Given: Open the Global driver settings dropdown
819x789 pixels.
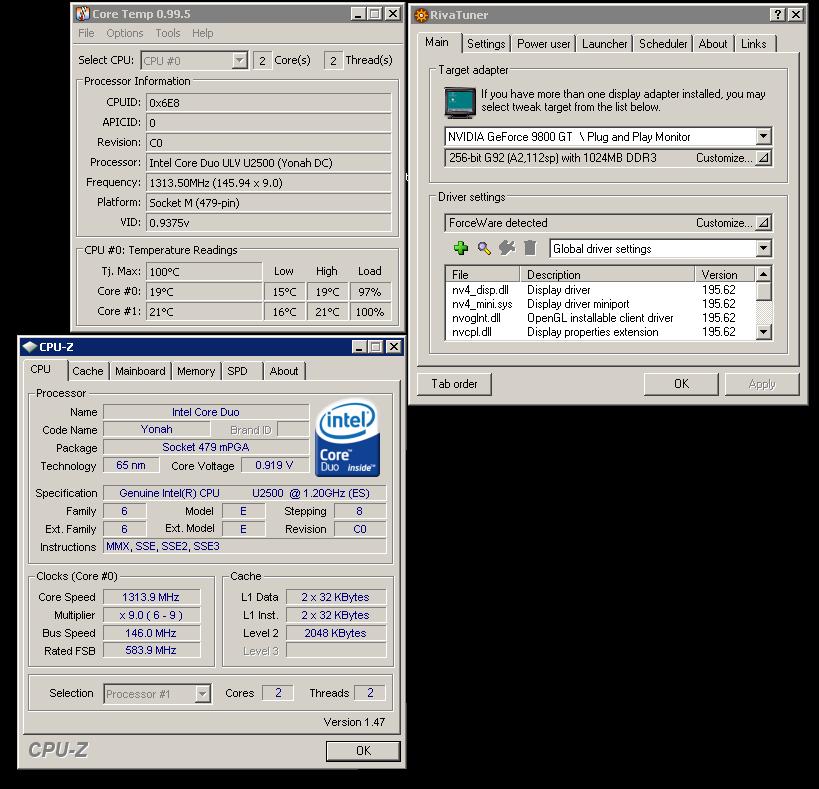Looking at the screenshot, I should point(763,249).
